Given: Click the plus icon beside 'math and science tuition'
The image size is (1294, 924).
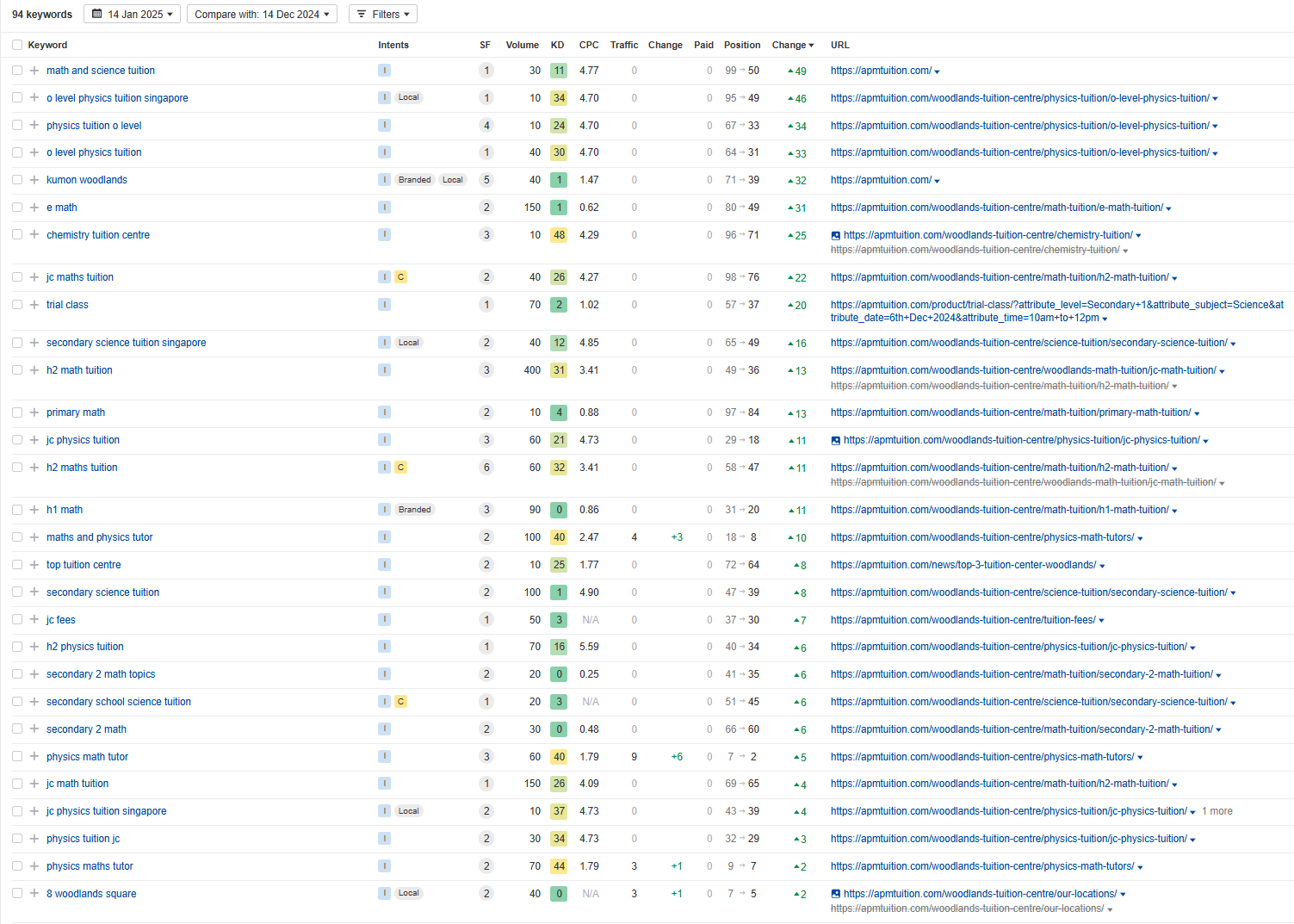Looking at the screenshot, I should tap(34, 71).
